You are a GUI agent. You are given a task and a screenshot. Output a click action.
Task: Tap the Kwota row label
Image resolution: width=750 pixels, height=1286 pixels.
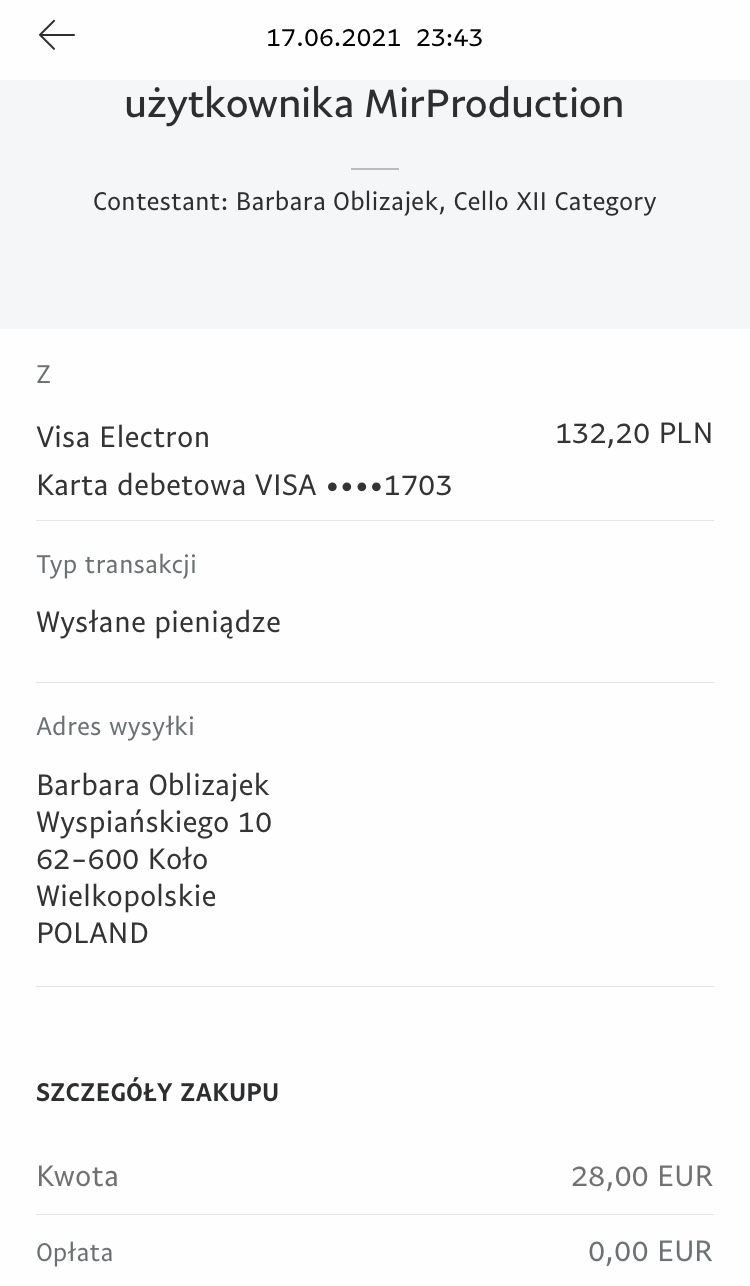pos(77,1176)
